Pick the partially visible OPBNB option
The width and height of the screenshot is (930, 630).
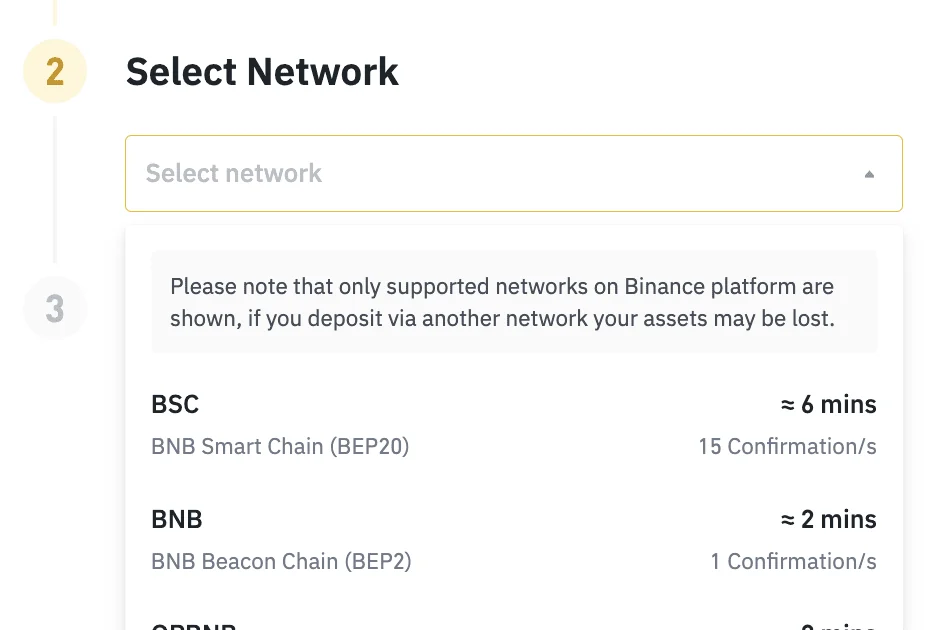(514, 624)
